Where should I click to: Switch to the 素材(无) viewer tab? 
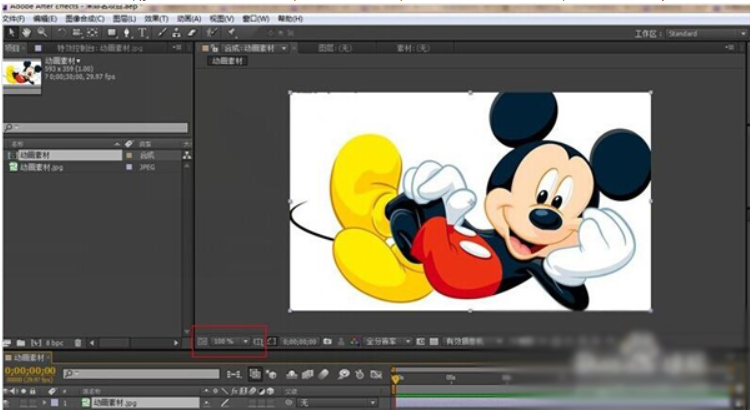(x=413, y=48)
